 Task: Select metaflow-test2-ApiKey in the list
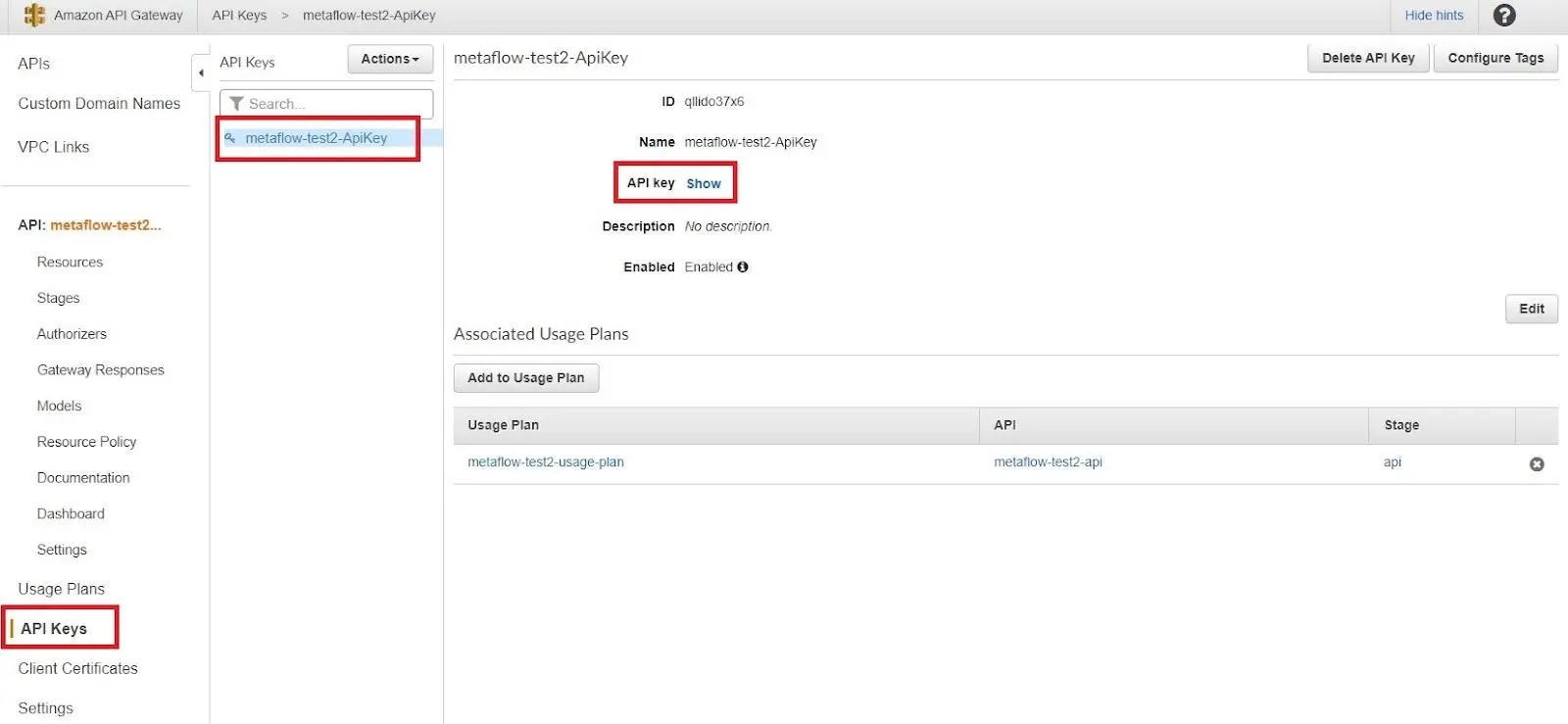317,138
